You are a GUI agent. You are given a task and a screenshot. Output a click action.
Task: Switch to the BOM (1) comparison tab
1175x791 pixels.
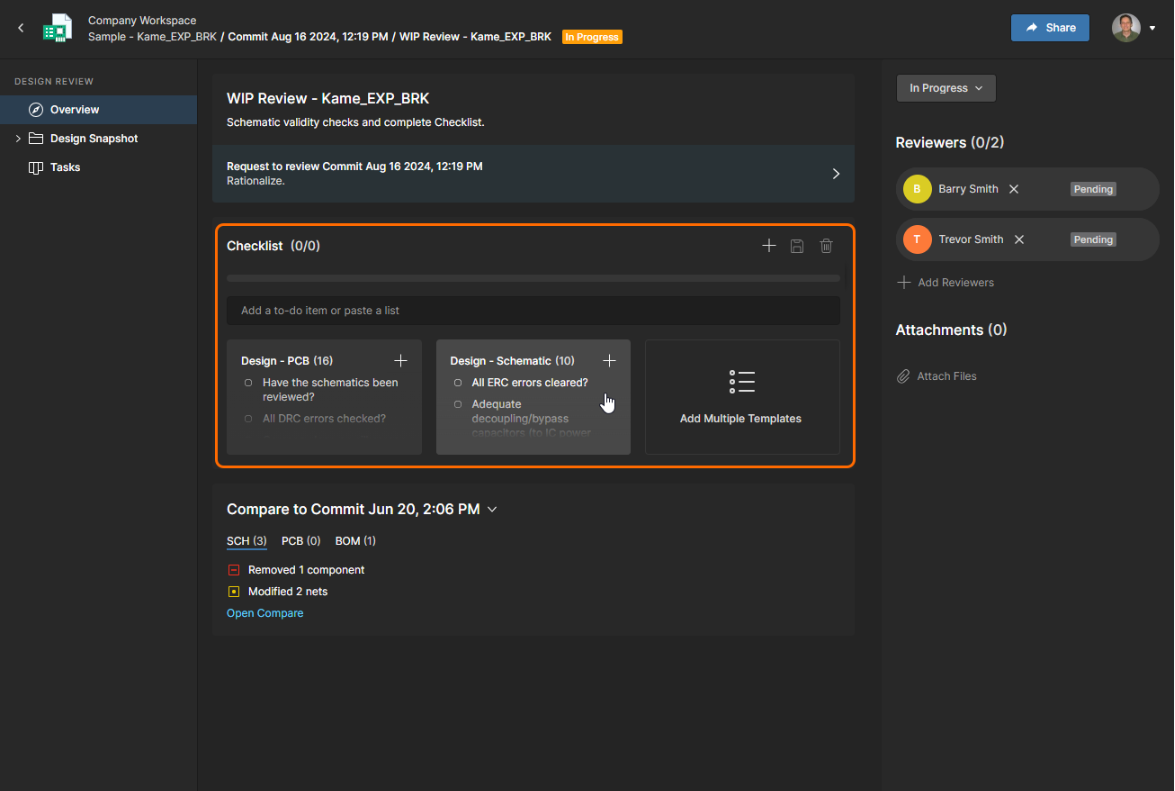point(355,541)
